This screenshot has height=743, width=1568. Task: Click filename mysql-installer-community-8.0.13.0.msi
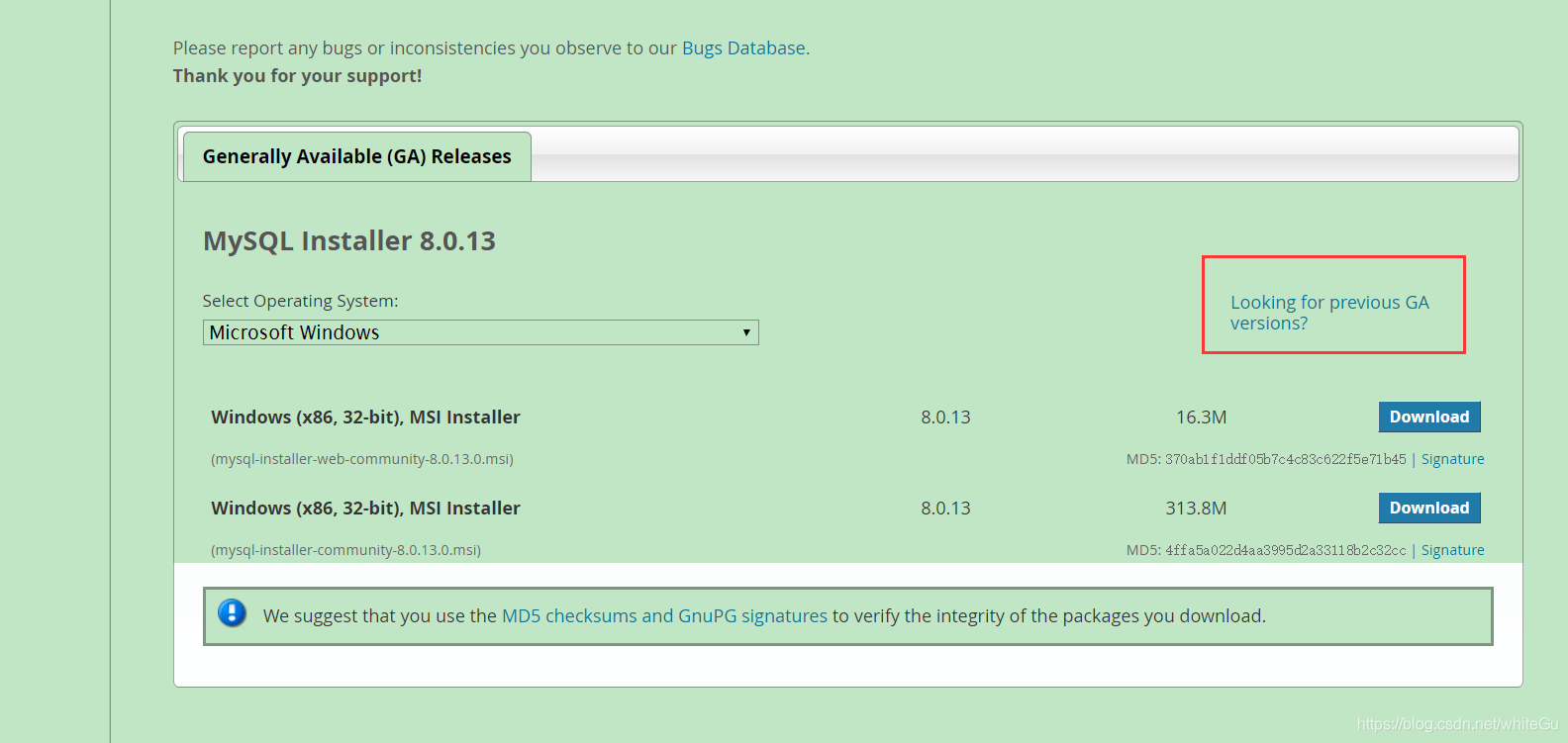[x=345, y=550]
